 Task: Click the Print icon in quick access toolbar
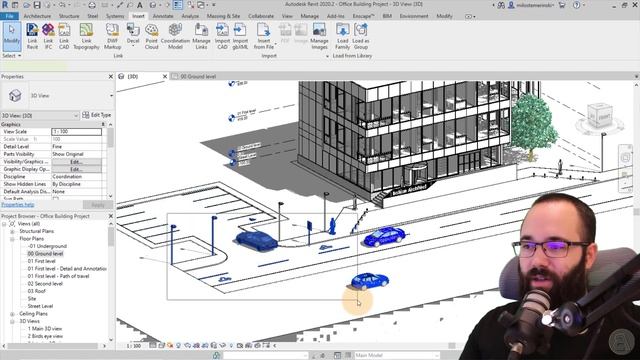tap(92, 5)
